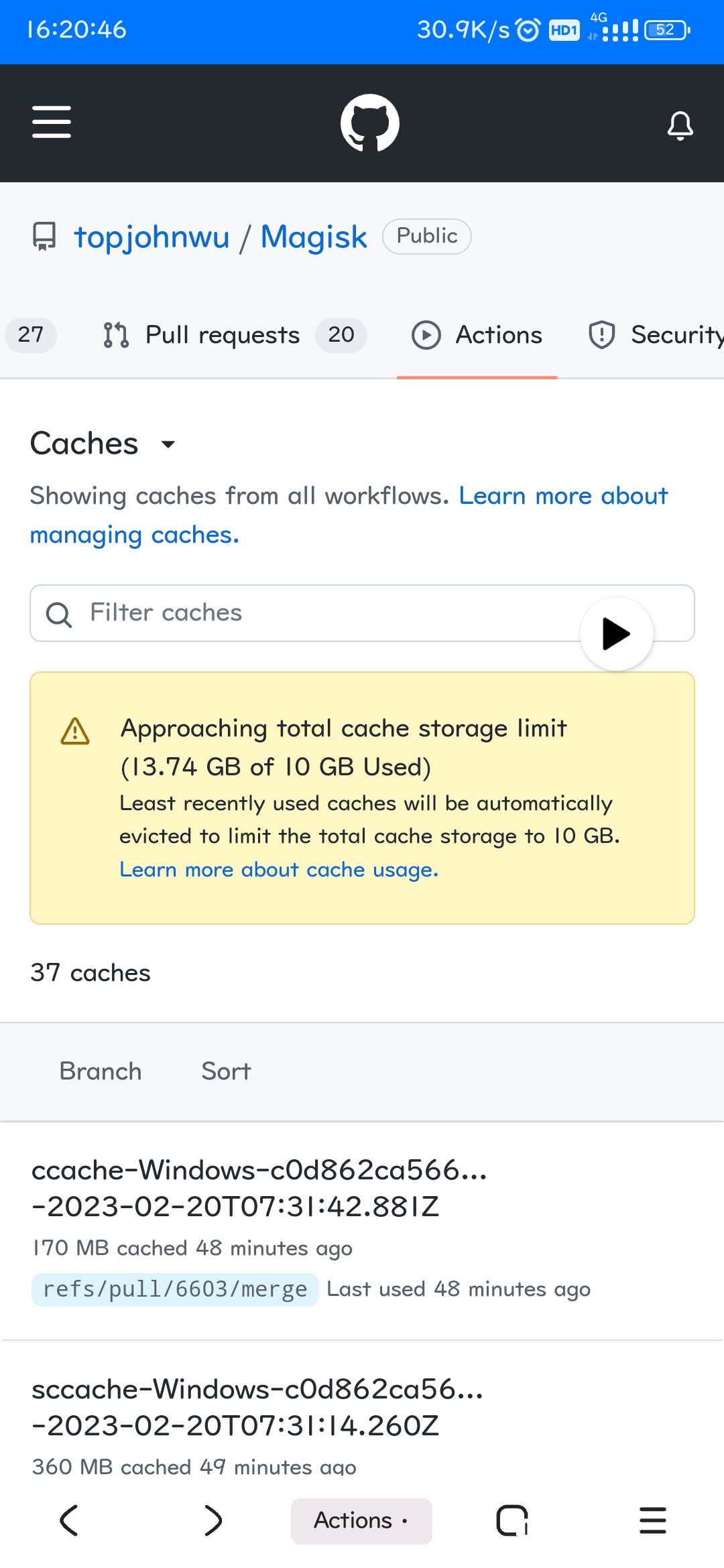Open browser menu at bottom right
724x1568 pixels.
click(652, 1520)
